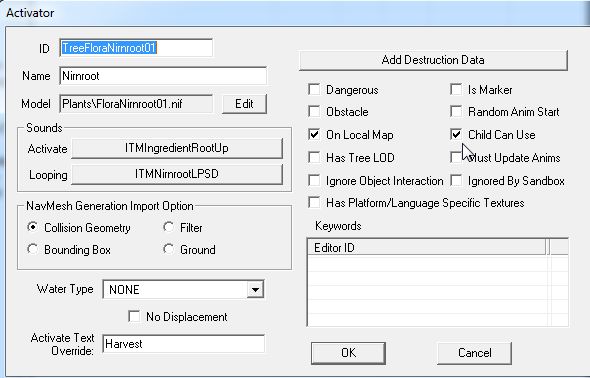Check the Has Tree LOD checkbox
The image size is (590, 378).
tap(314, 157)
